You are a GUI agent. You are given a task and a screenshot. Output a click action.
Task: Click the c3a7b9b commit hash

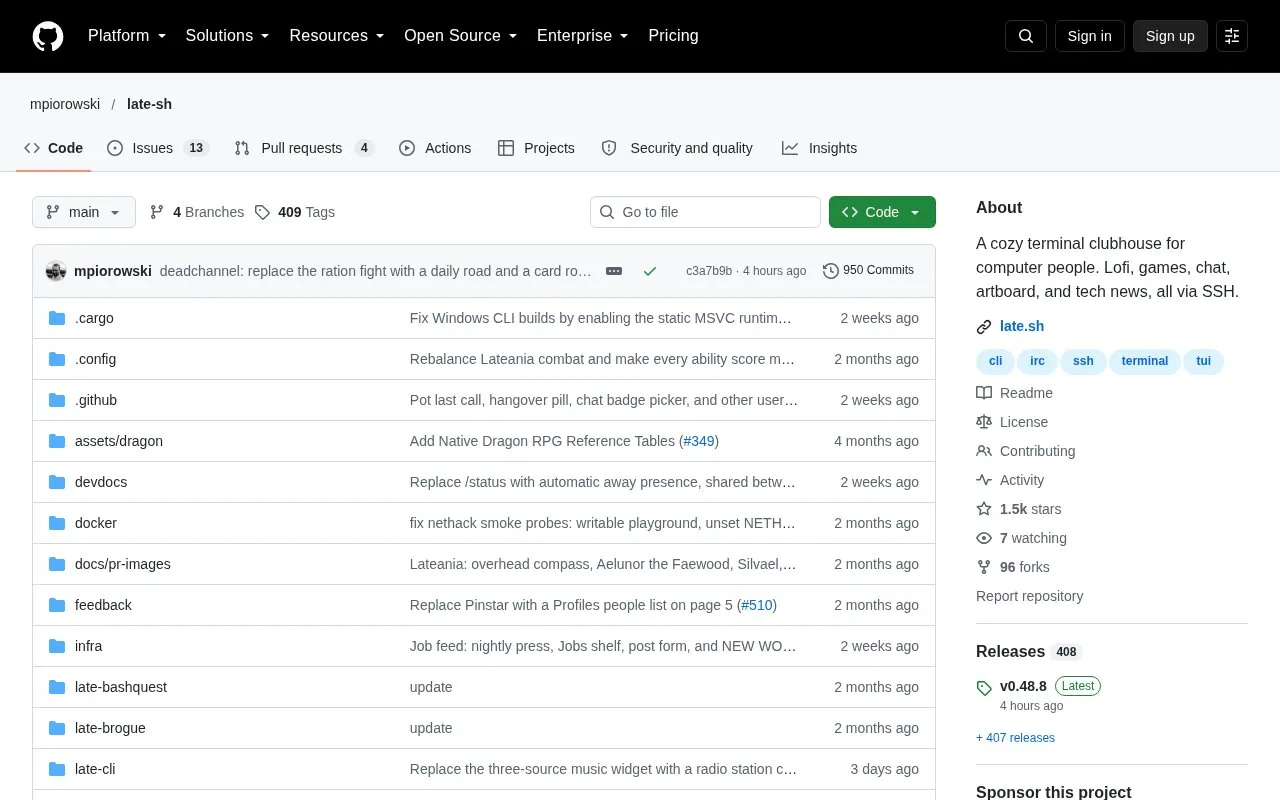click(709, 271)
